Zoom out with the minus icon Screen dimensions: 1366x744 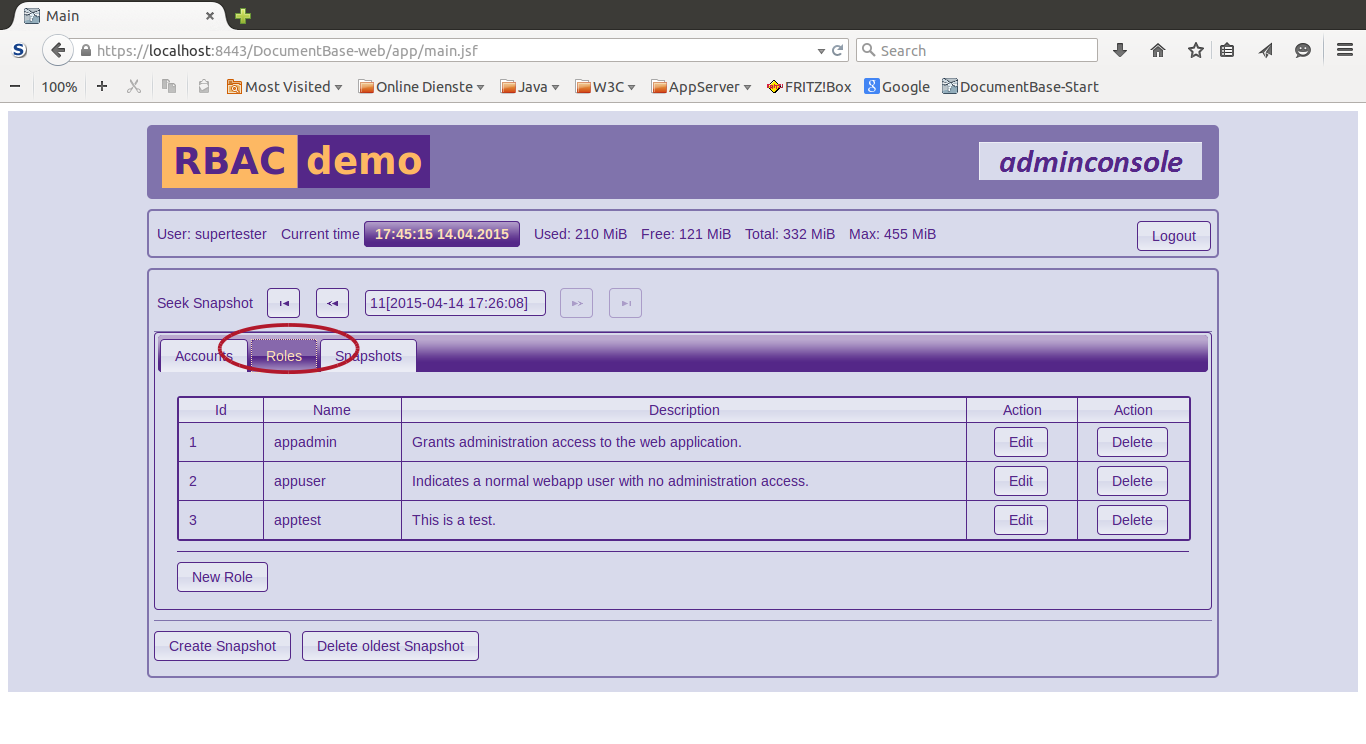click(15, 87)
